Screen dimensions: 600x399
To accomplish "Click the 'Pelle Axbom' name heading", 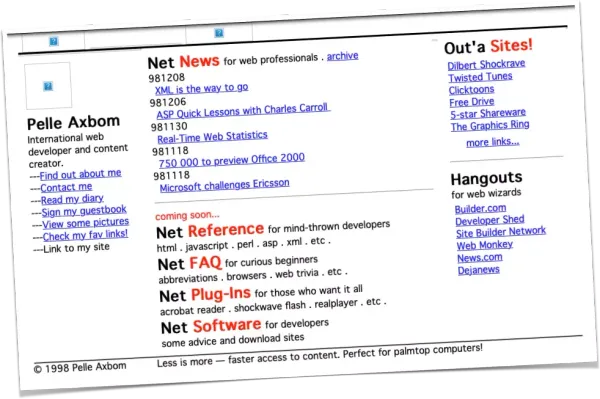I will pyautogui.click(x=73, y=123).
